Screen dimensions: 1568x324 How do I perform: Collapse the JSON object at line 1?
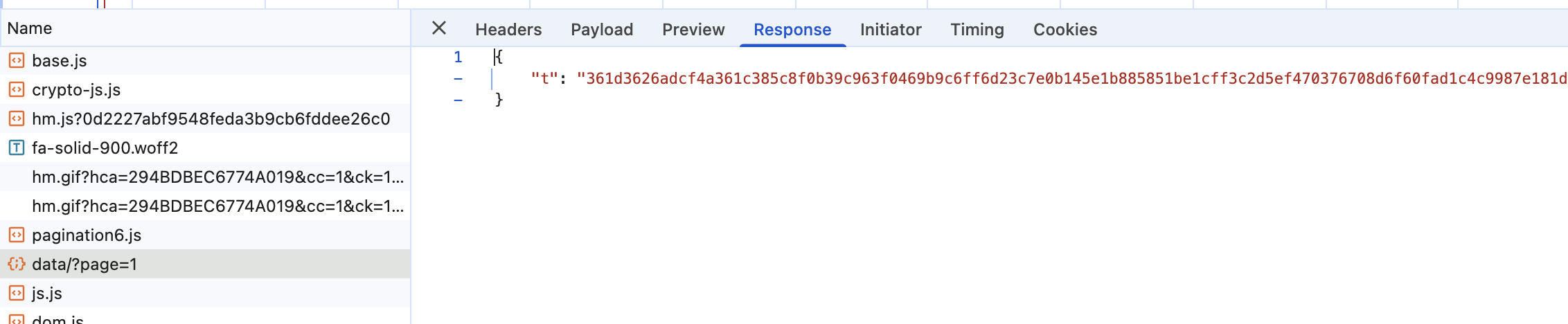pos(458,57)
